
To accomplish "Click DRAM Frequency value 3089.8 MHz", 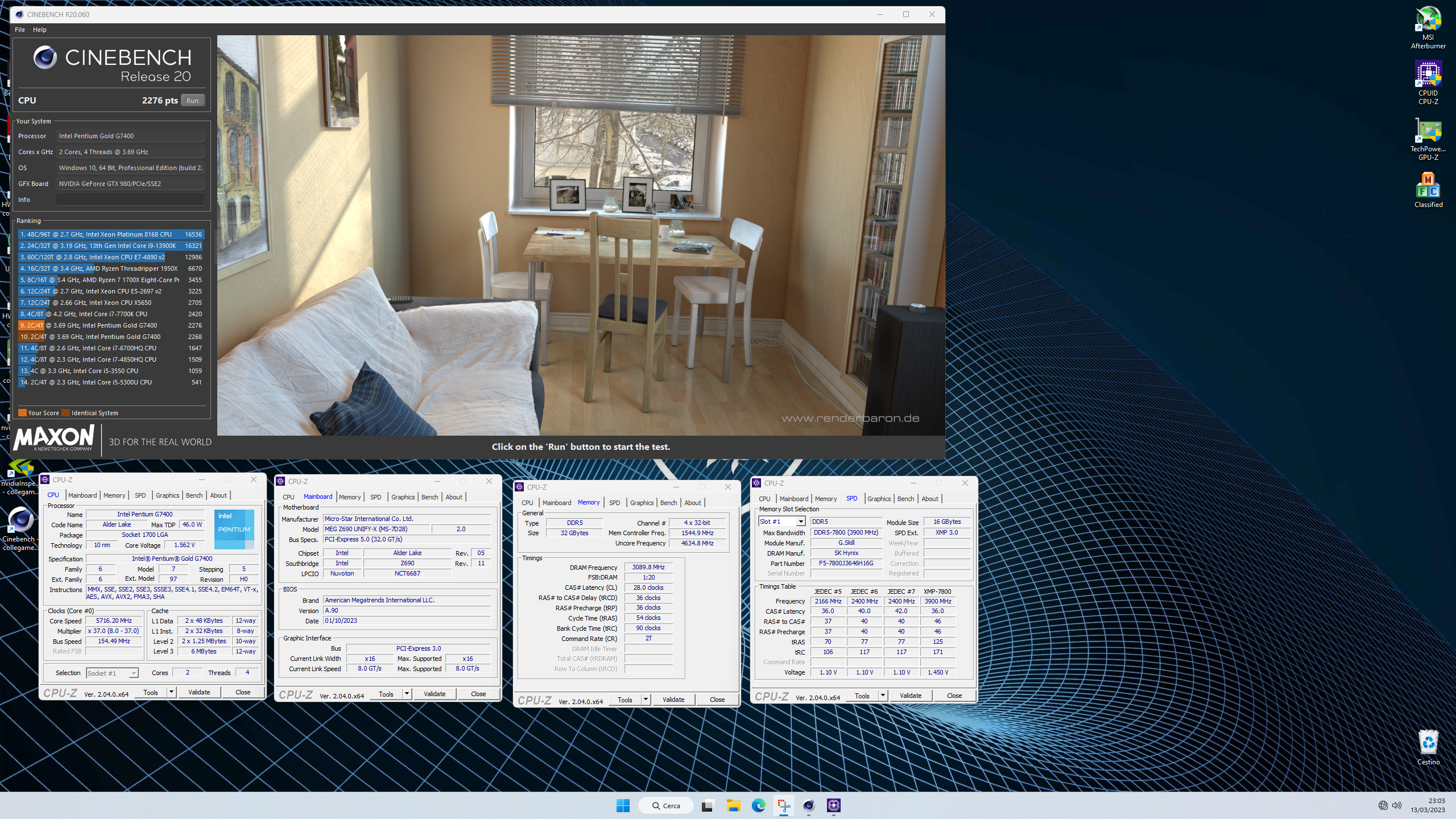I will click(x=648, y=567).
